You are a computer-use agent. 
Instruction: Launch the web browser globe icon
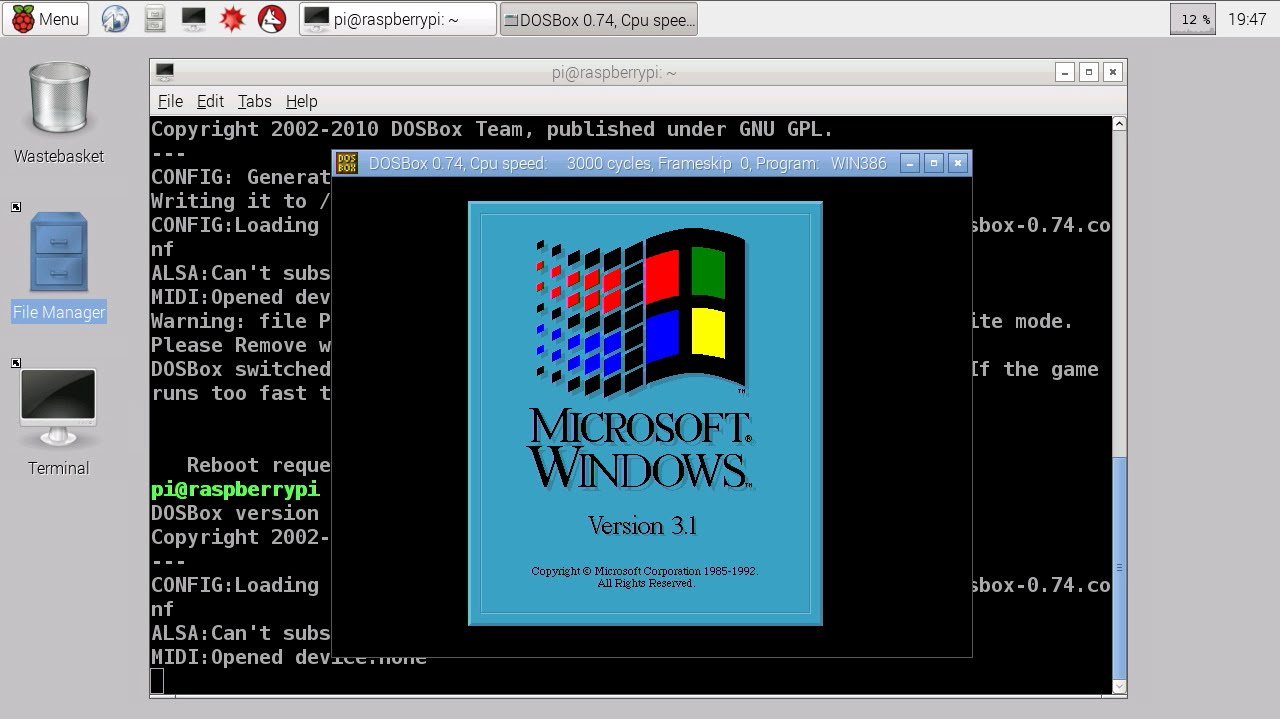point(115,19)
